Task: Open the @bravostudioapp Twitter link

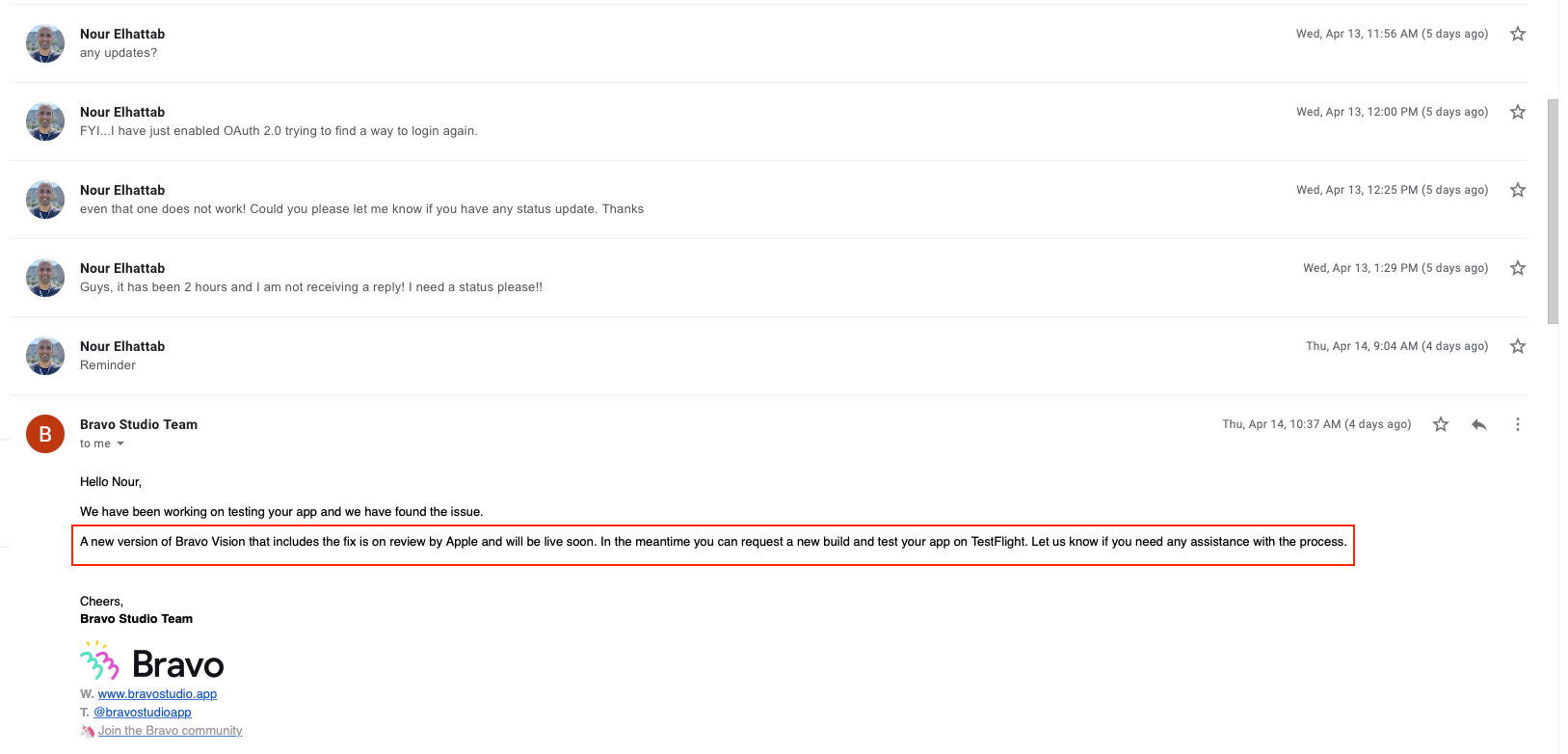Action: [x=143, y=712]
